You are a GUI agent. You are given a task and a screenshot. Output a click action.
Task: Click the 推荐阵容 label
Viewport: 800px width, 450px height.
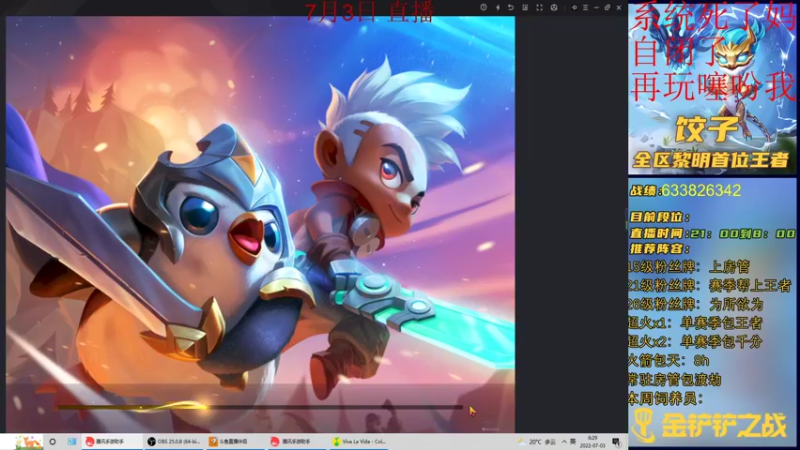660,249
